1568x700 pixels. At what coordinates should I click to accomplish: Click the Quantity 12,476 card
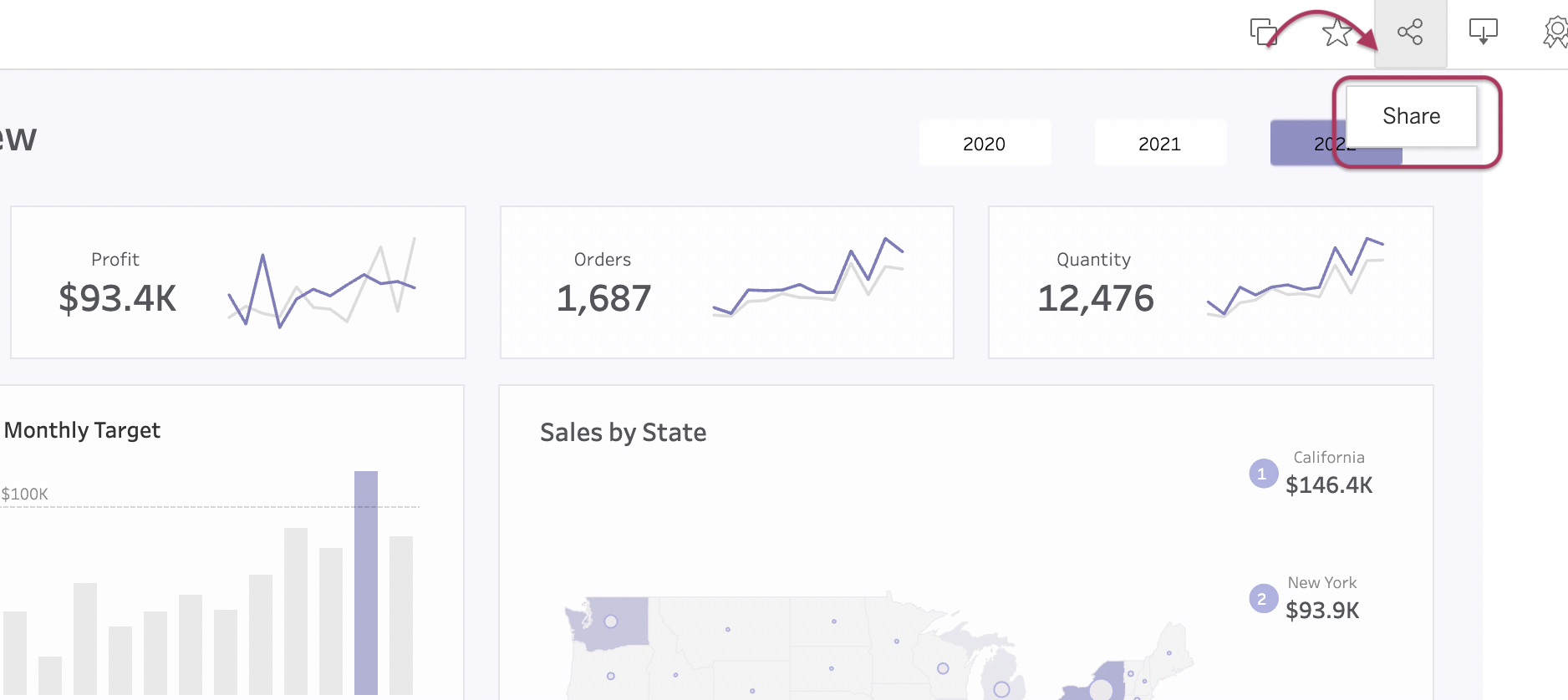point(1211,282)
